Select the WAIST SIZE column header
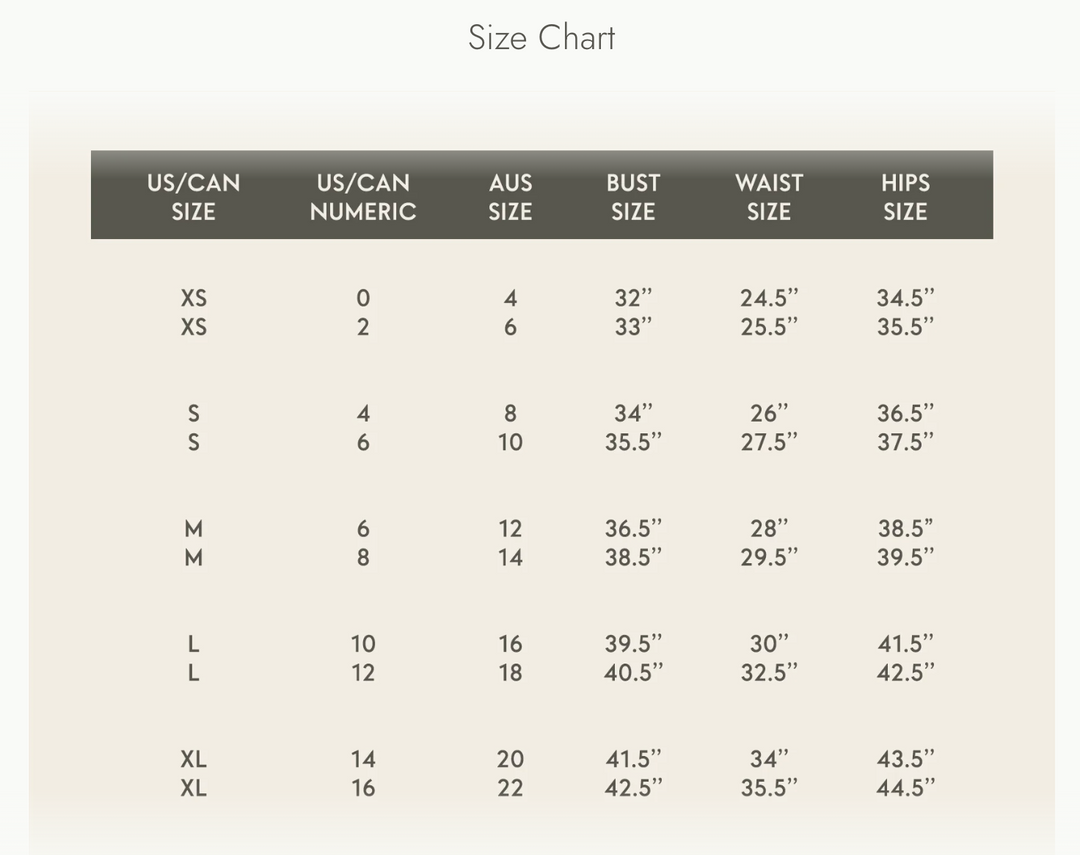 pyautogui.click(x=769, y=197)
